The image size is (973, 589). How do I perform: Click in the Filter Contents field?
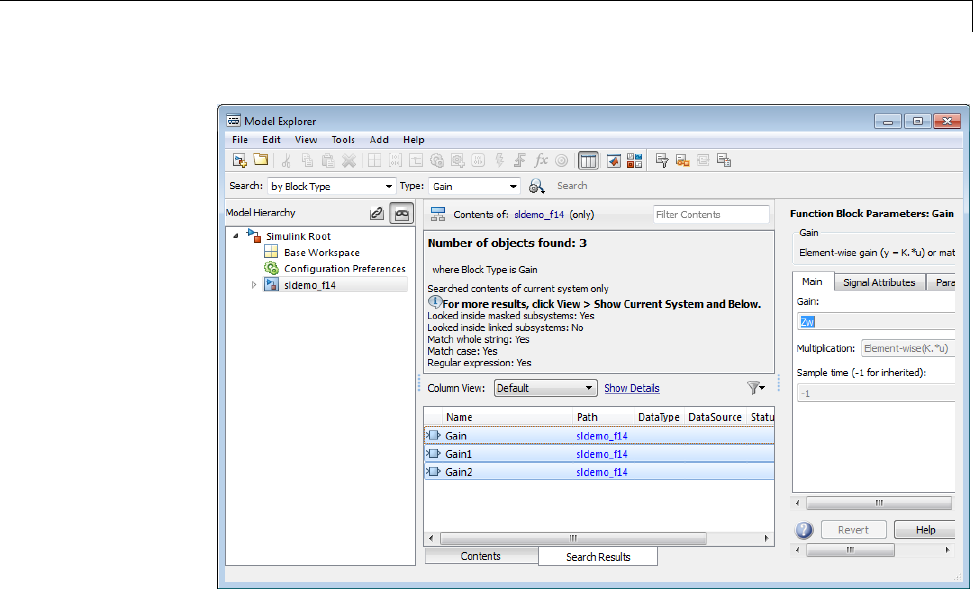point(711,214)
